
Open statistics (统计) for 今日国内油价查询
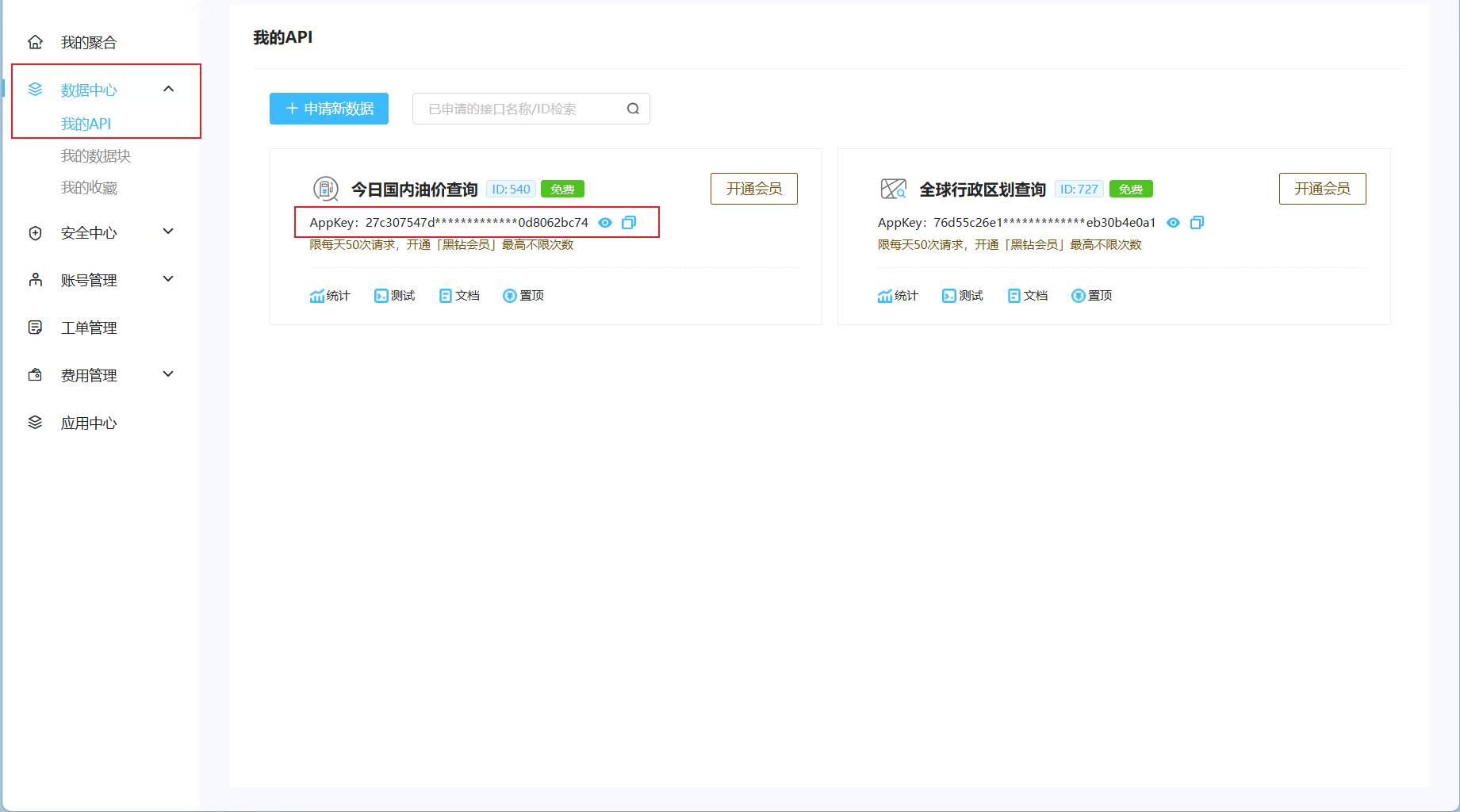point(330,295)
